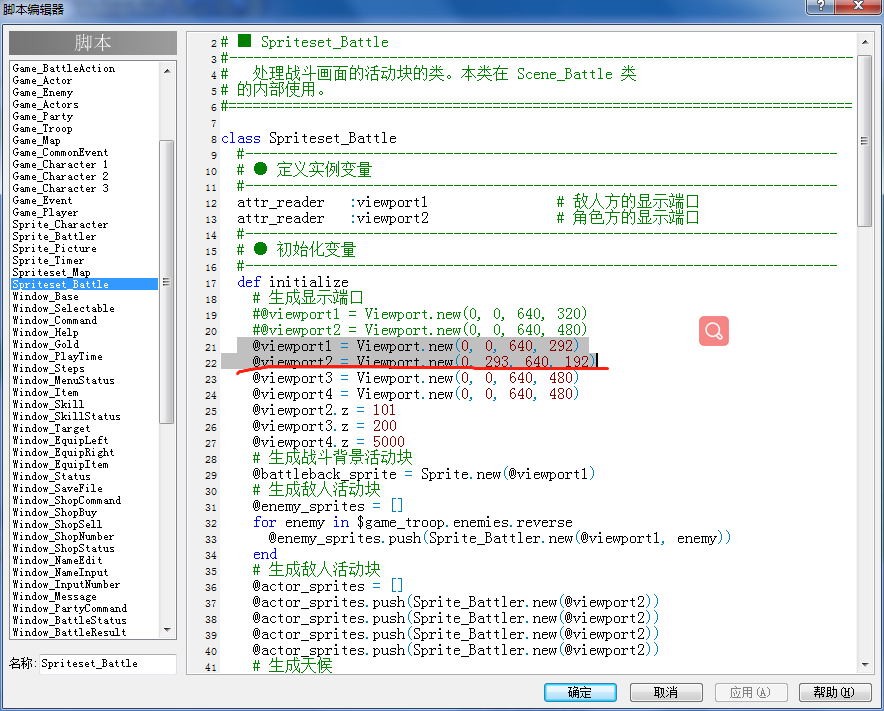Select the Window_Gold script
884x711 pixels.
pos(46,345)
